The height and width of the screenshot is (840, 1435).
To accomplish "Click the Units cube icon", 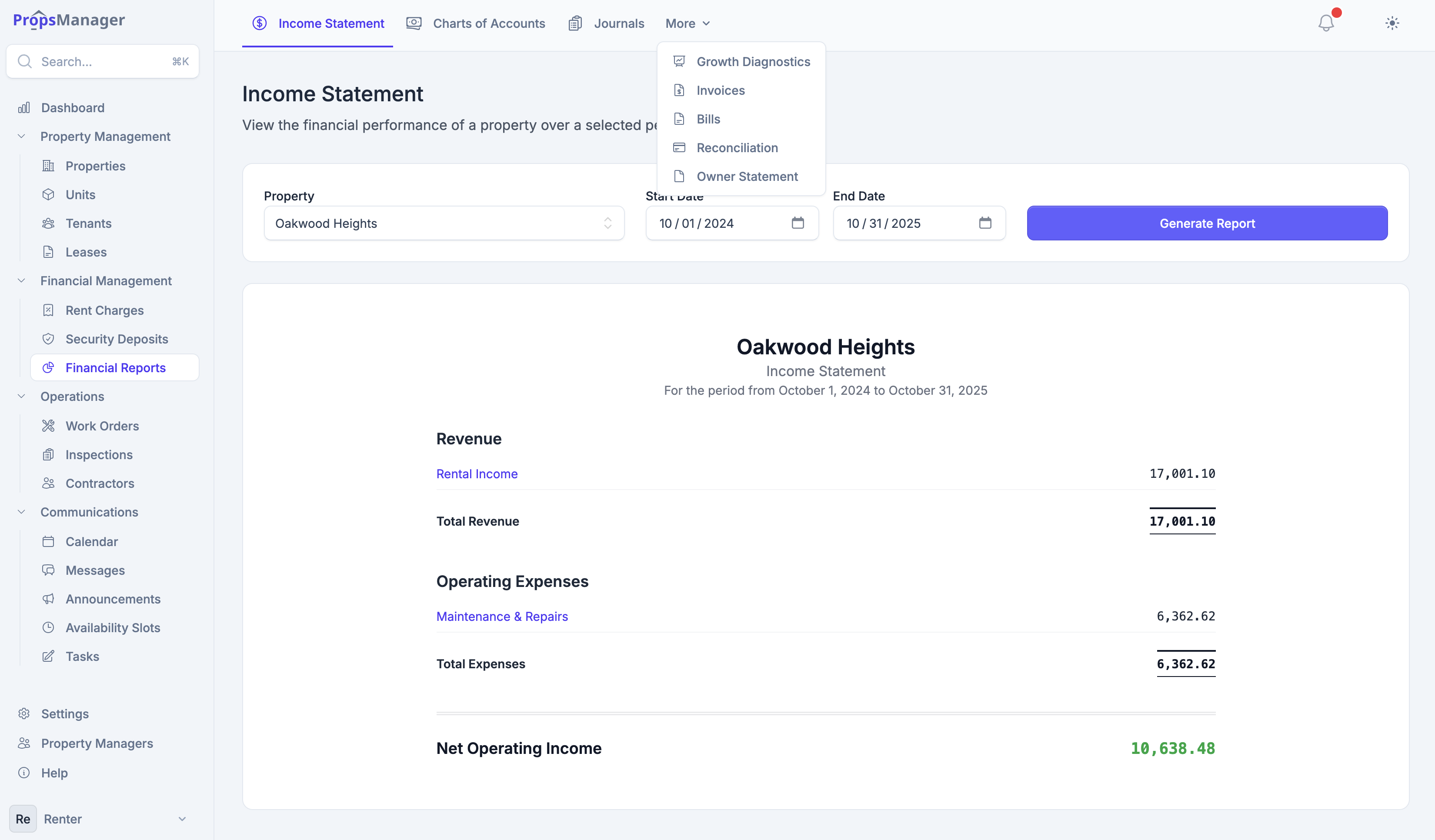I will pyautogui.click(x=48, y=194).
